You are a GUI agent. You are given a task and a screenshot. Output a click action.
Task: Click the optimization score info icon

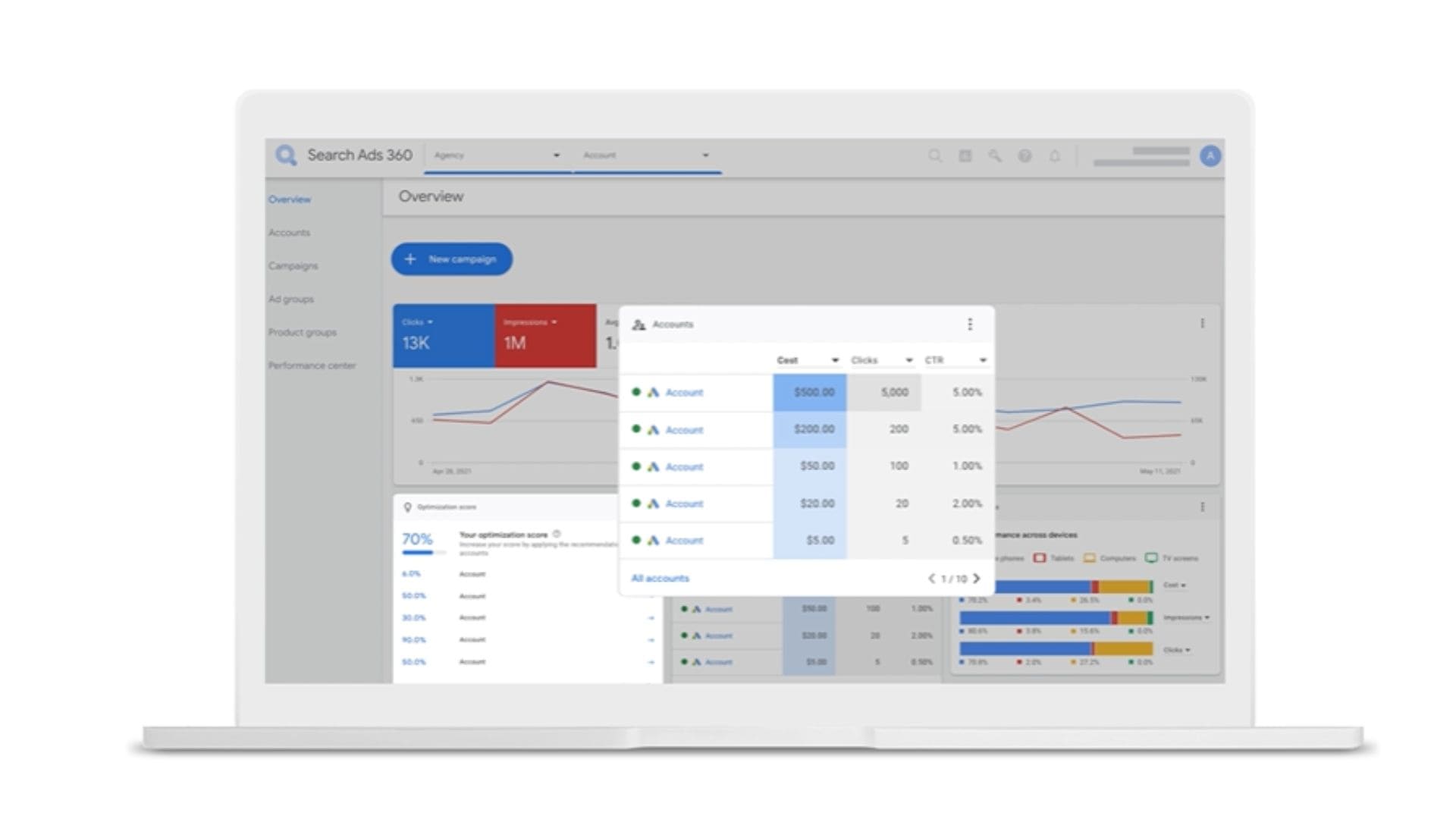[557, 534]
